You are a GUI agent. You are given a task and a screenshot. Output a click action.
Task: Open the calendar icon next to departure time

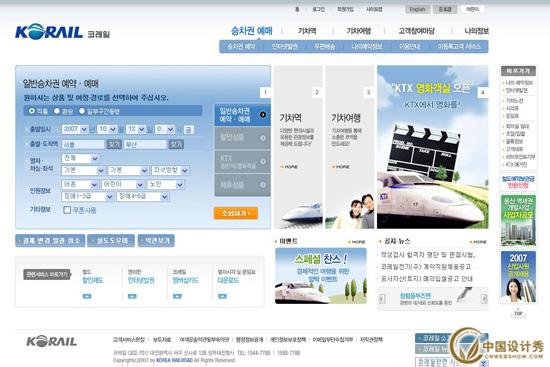tap(188, 130)
